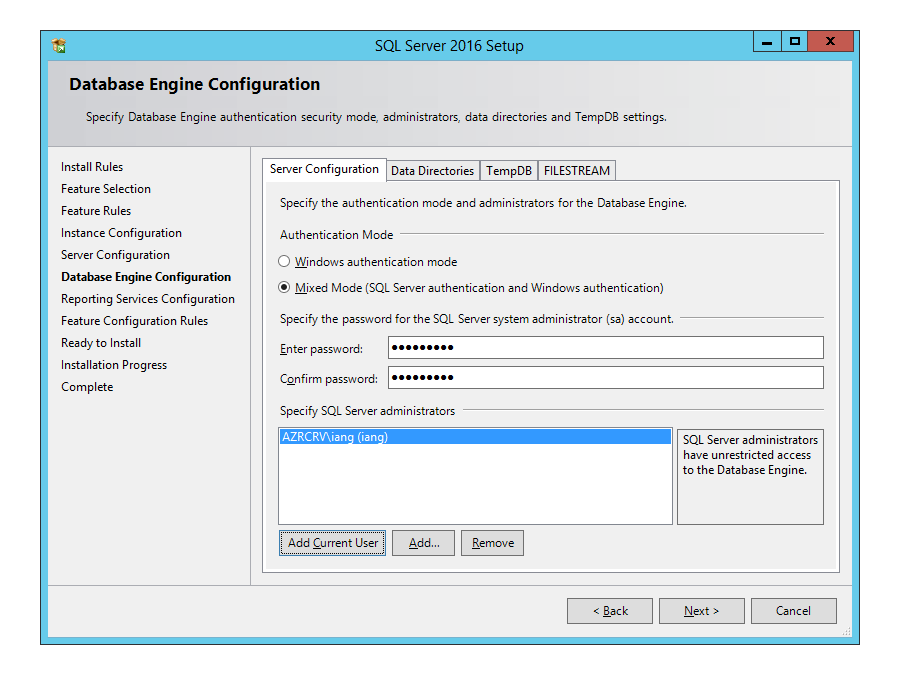The height and width of the screenshot is (675, 900).
Task: Select the AZRCRV\iang (iang) administrator entry
Action: (x=475, y=437)
